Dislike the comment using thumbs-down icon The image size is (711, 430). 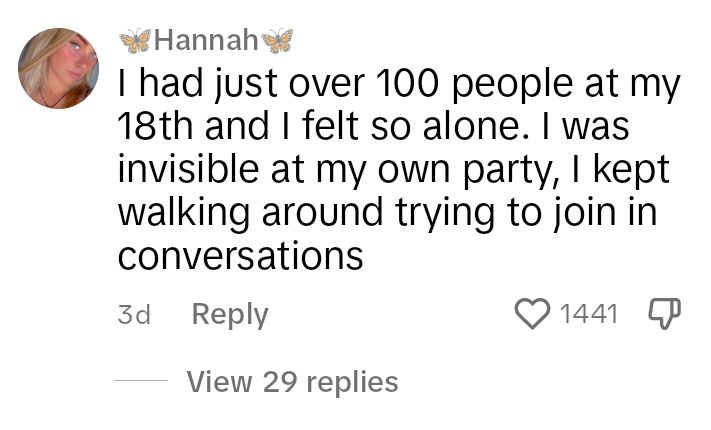pyautogui.click(x=665, y=313)
